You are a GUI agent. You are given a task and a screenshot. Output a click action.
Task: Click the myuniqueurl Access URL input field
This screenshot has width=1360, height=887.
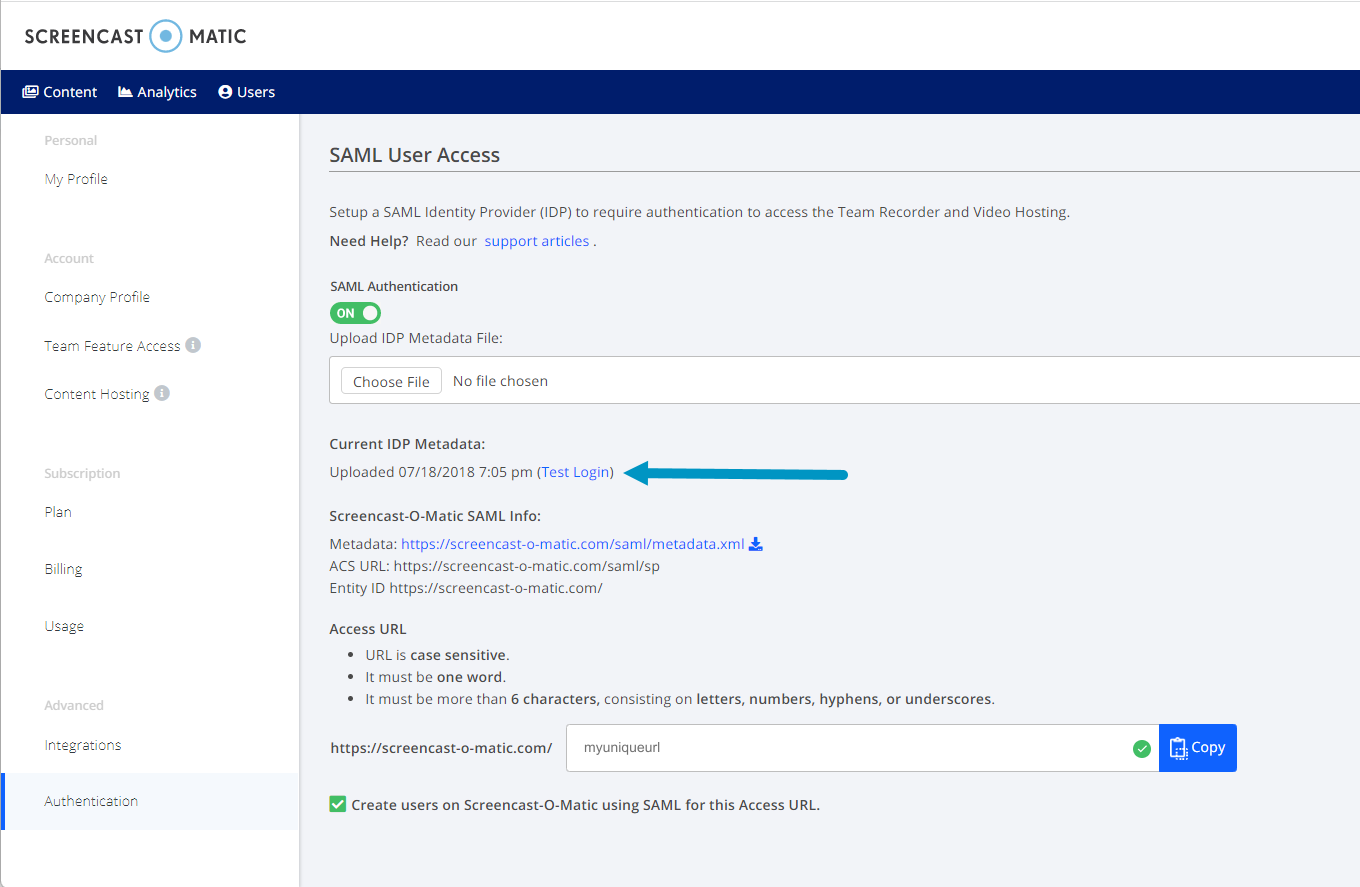[862, 748]
